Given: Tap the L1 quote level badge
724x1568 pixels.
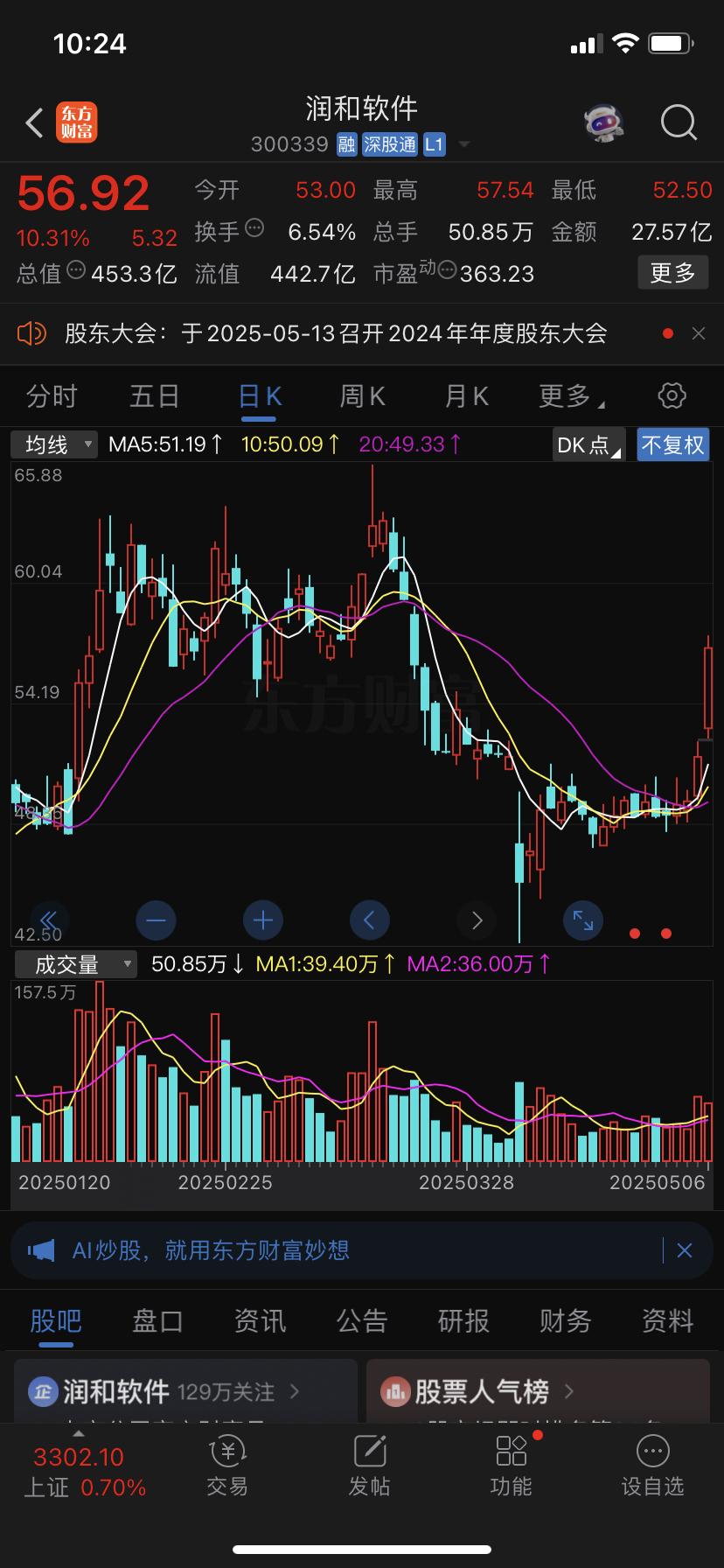Looking at the screenshot, I should coord(435,144).
